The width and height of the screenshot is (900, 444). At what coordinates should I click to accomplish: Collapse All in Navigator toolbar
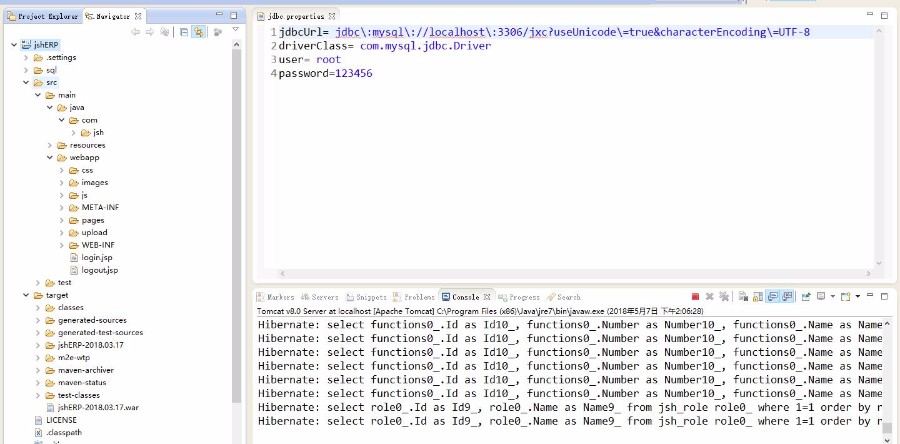[184, 32]
